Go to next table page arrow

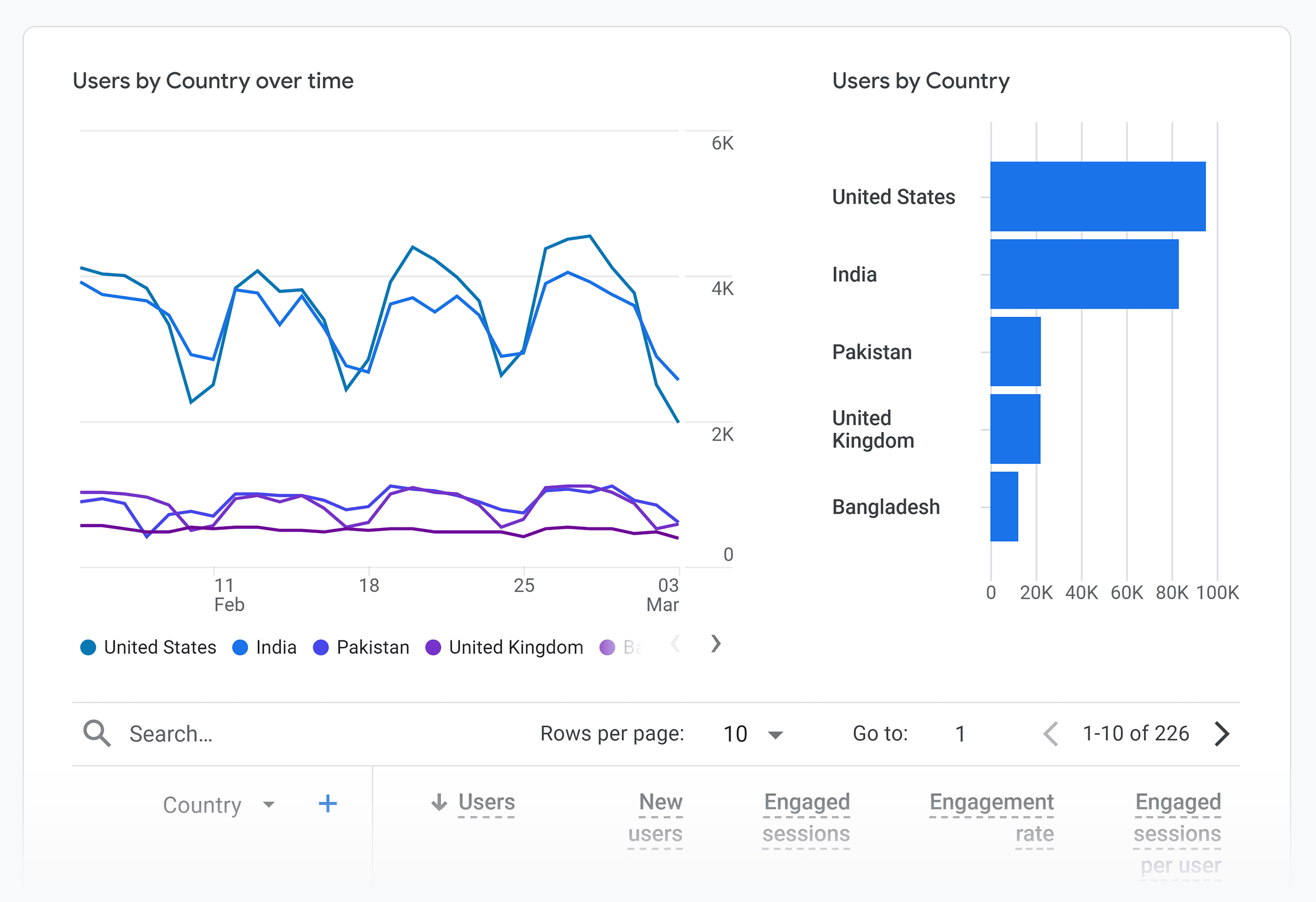coord(1222,734)
